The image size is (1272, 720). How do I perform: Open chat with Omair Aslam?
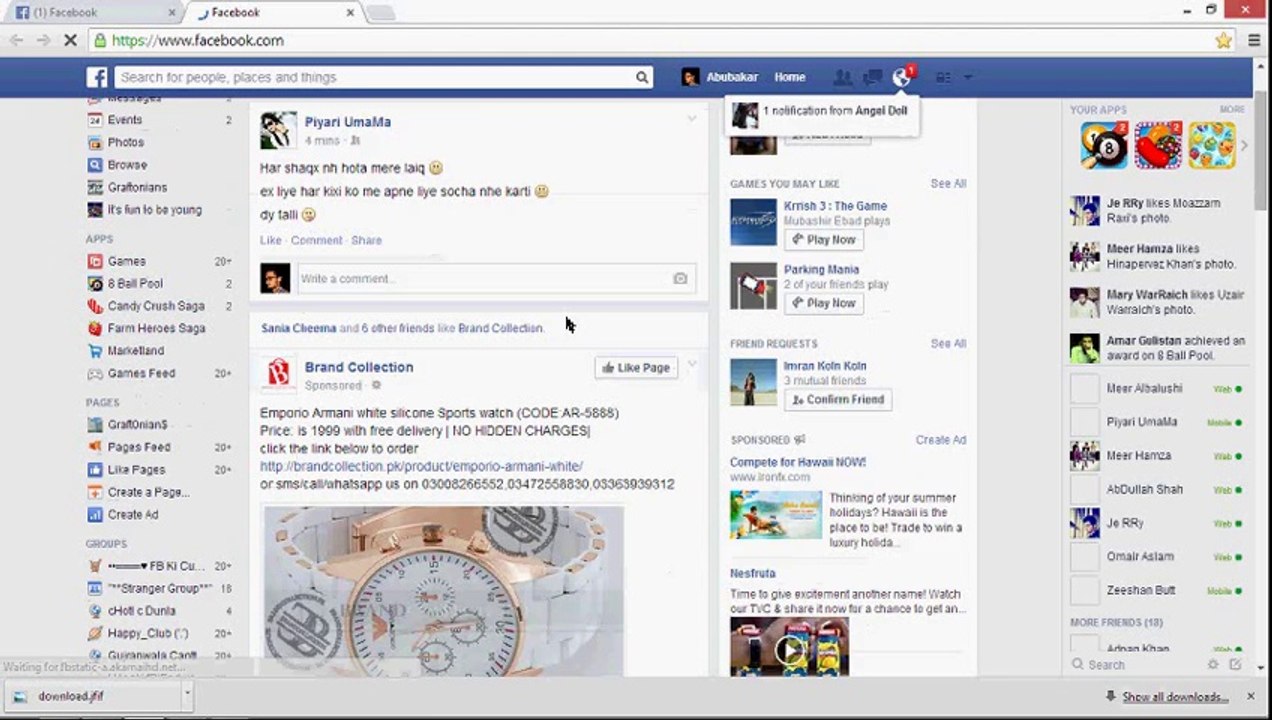pyautogui.click(x=1157, y=557)
